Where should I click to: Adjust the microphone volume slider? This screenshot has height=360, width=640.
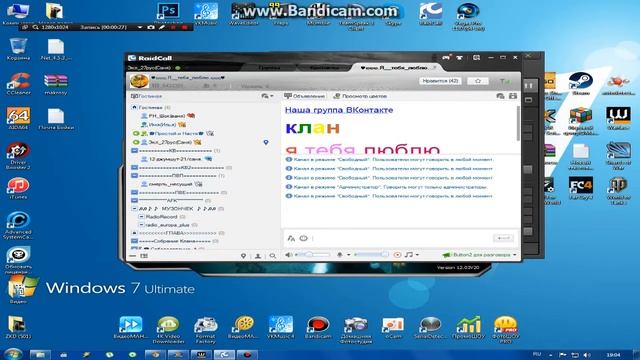(x=371, y=255)
